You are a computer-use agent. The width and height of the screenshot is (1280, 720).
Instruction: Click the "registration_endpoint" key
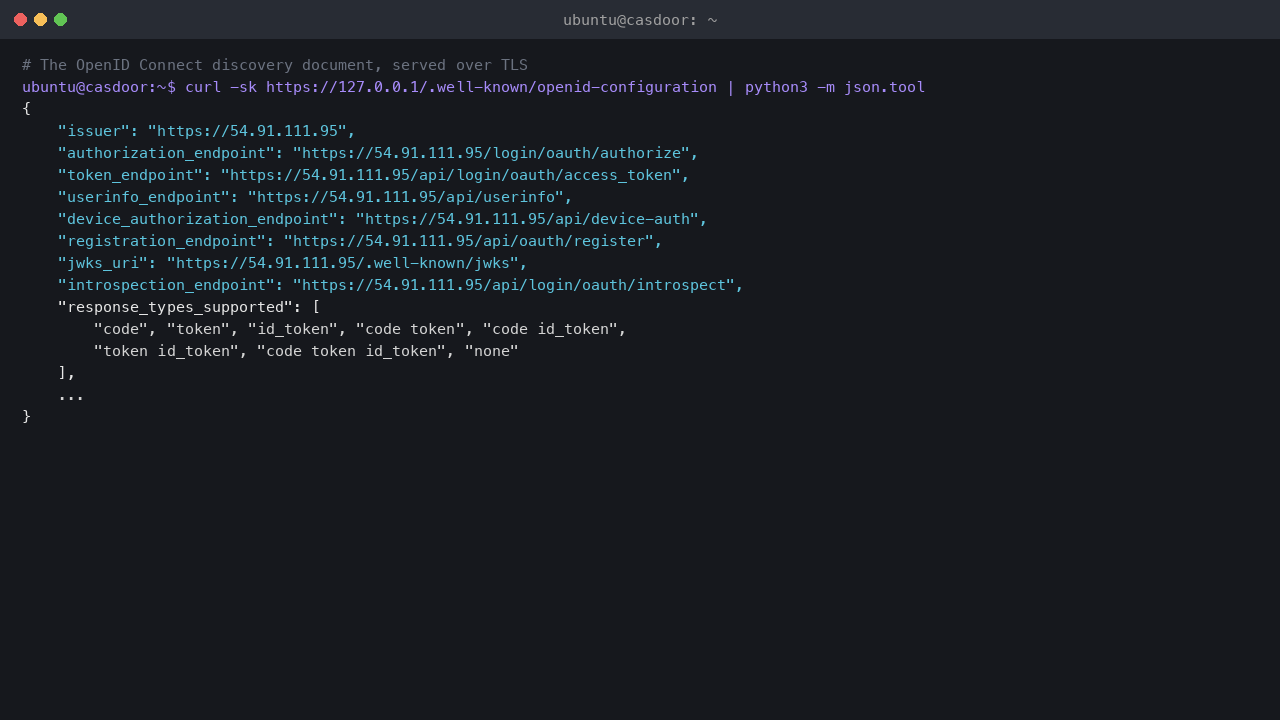point(162,241)
